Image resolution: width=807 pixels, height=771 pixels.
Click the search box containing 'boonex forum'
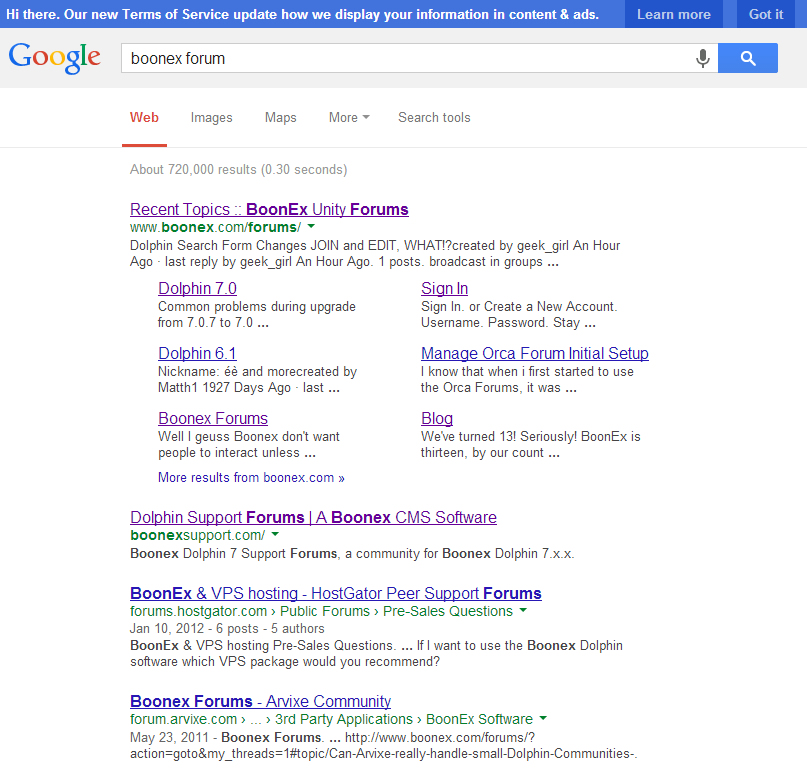419,58
